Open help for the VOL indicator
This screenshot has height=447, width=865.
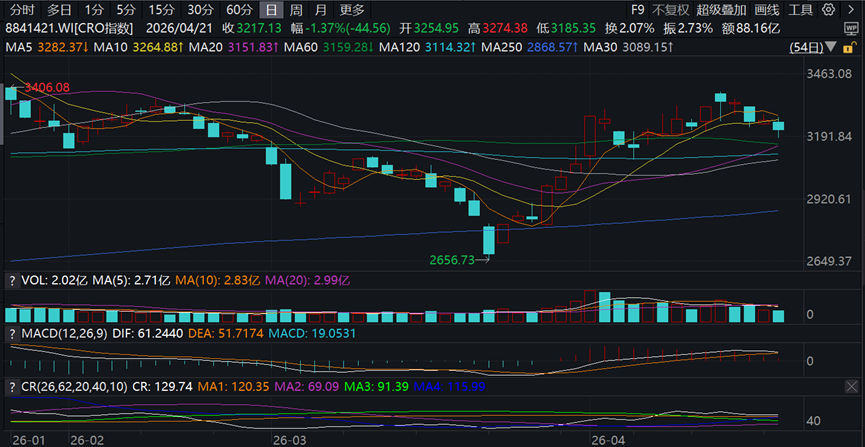(x=11, y=280)
